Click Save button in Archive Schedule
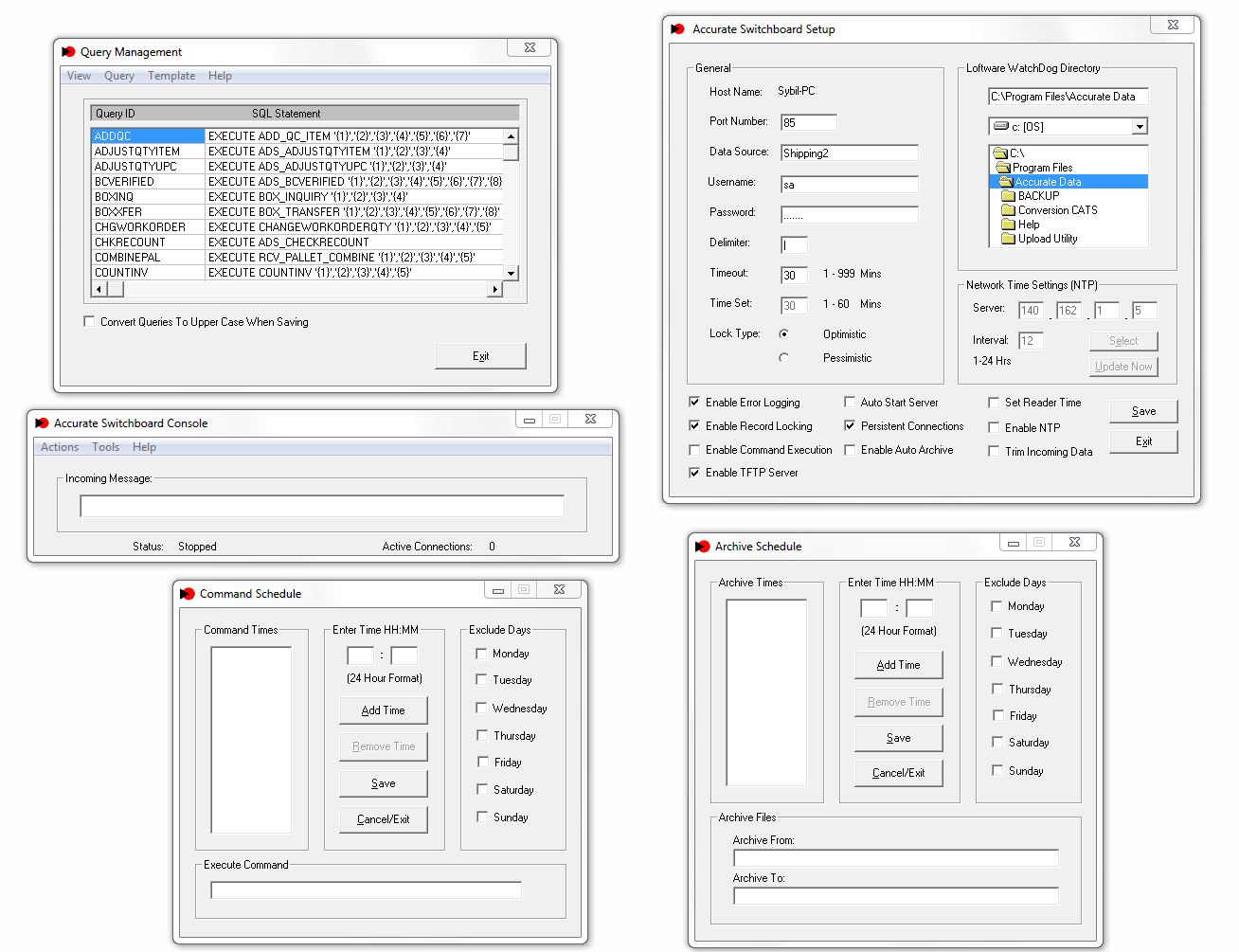1239x952 pixels. click(x=898, y=738)
